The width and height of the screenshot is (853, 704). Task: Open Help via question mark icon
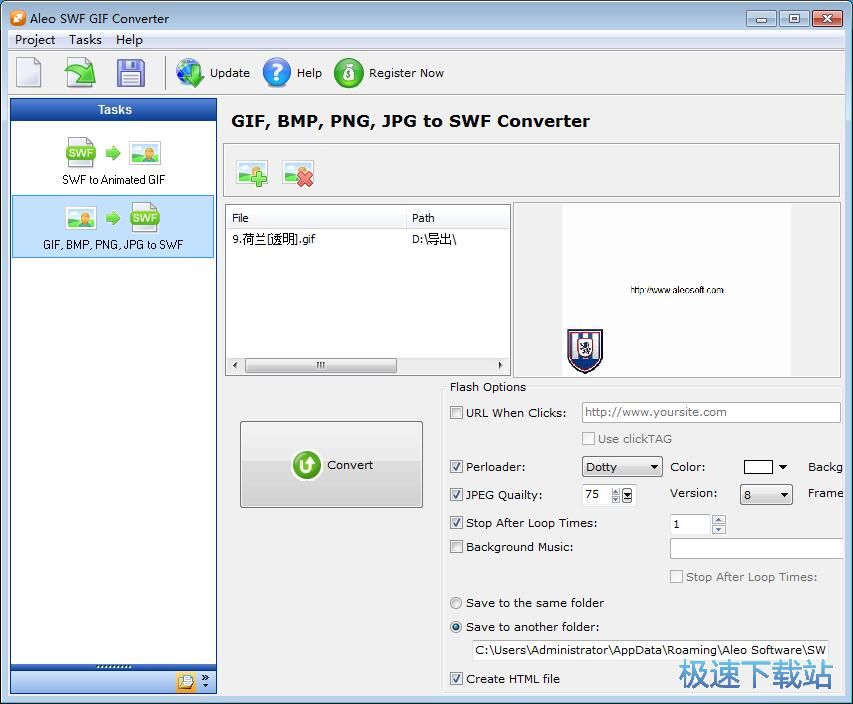[276, 72]
